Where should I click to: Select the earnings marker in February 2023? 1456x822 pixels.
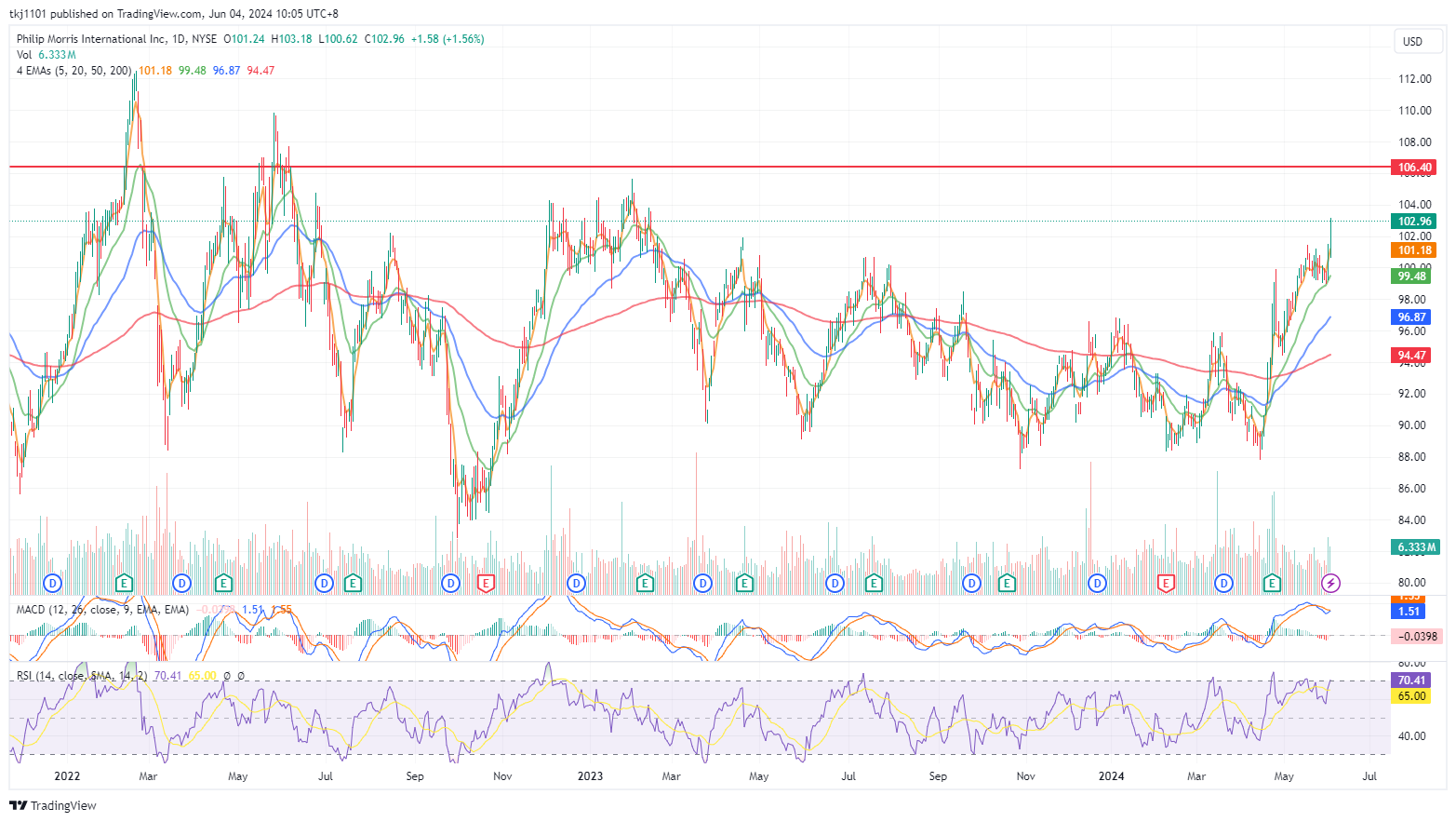pyautogui.click(x=645, y=584)
